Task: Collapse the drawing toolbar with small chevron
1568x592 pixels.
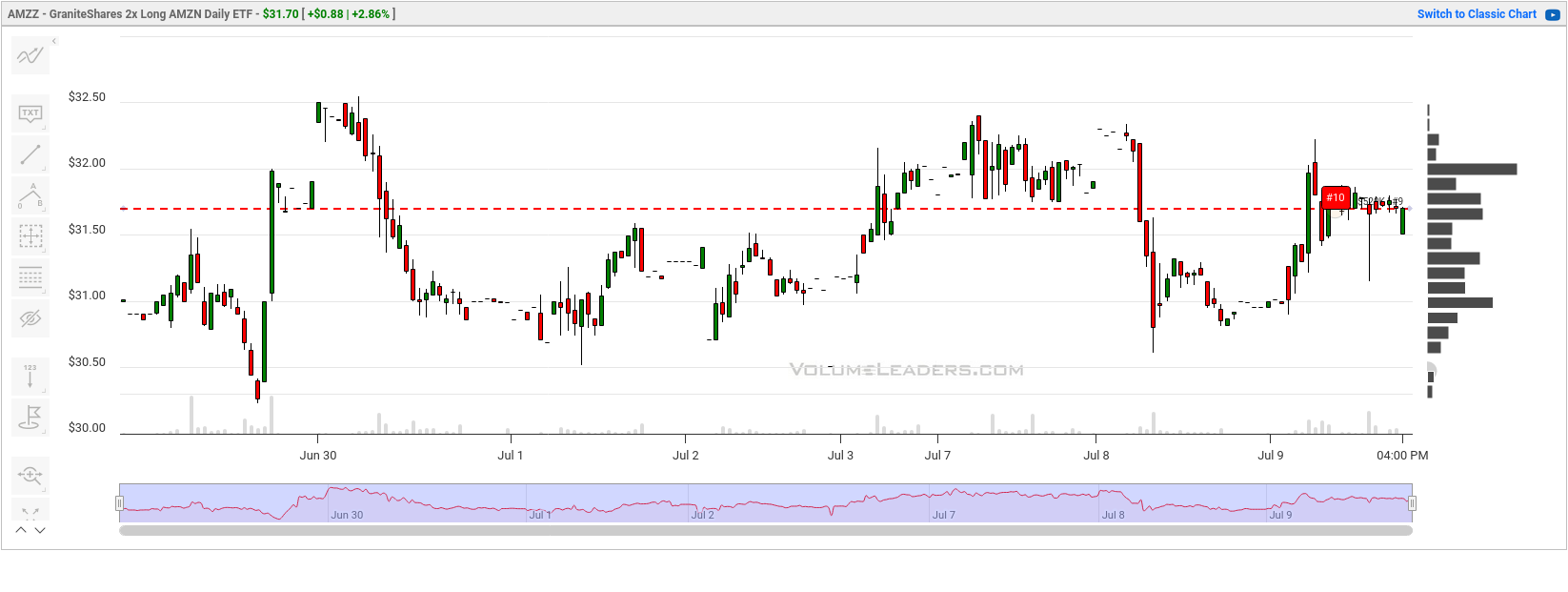Action: click(x=54, y=41)
